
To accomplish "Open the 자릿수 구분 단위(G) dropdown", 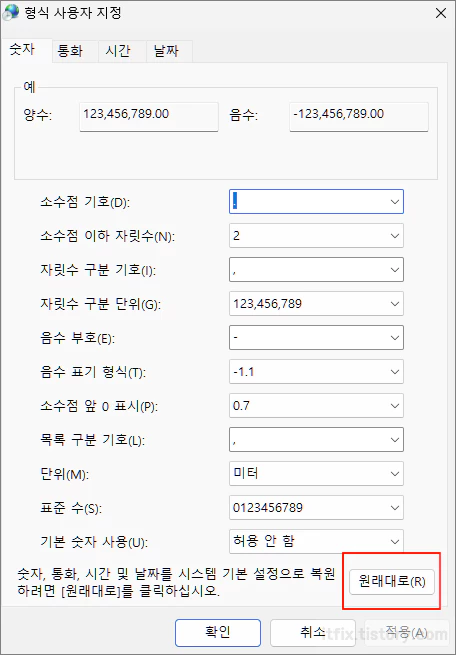I will tap(316, 304).
